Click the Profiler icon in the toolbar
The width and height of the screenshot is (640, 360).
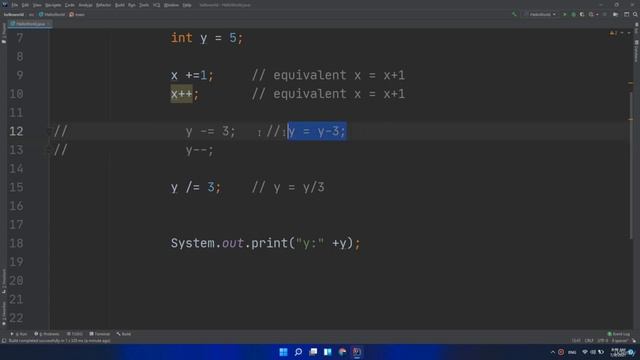(x=592, y=14)
